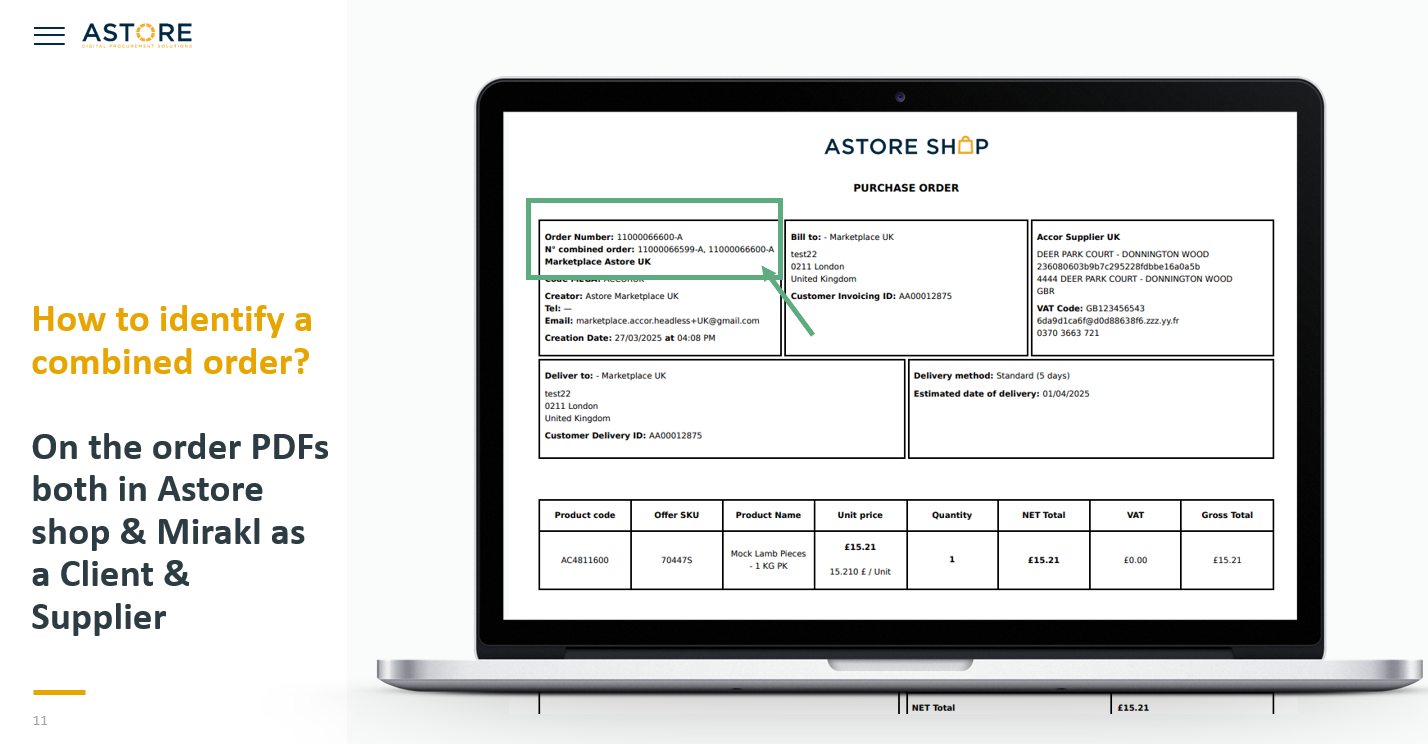
Task: Select quantity value 1 cell
Action: (952, 560)
